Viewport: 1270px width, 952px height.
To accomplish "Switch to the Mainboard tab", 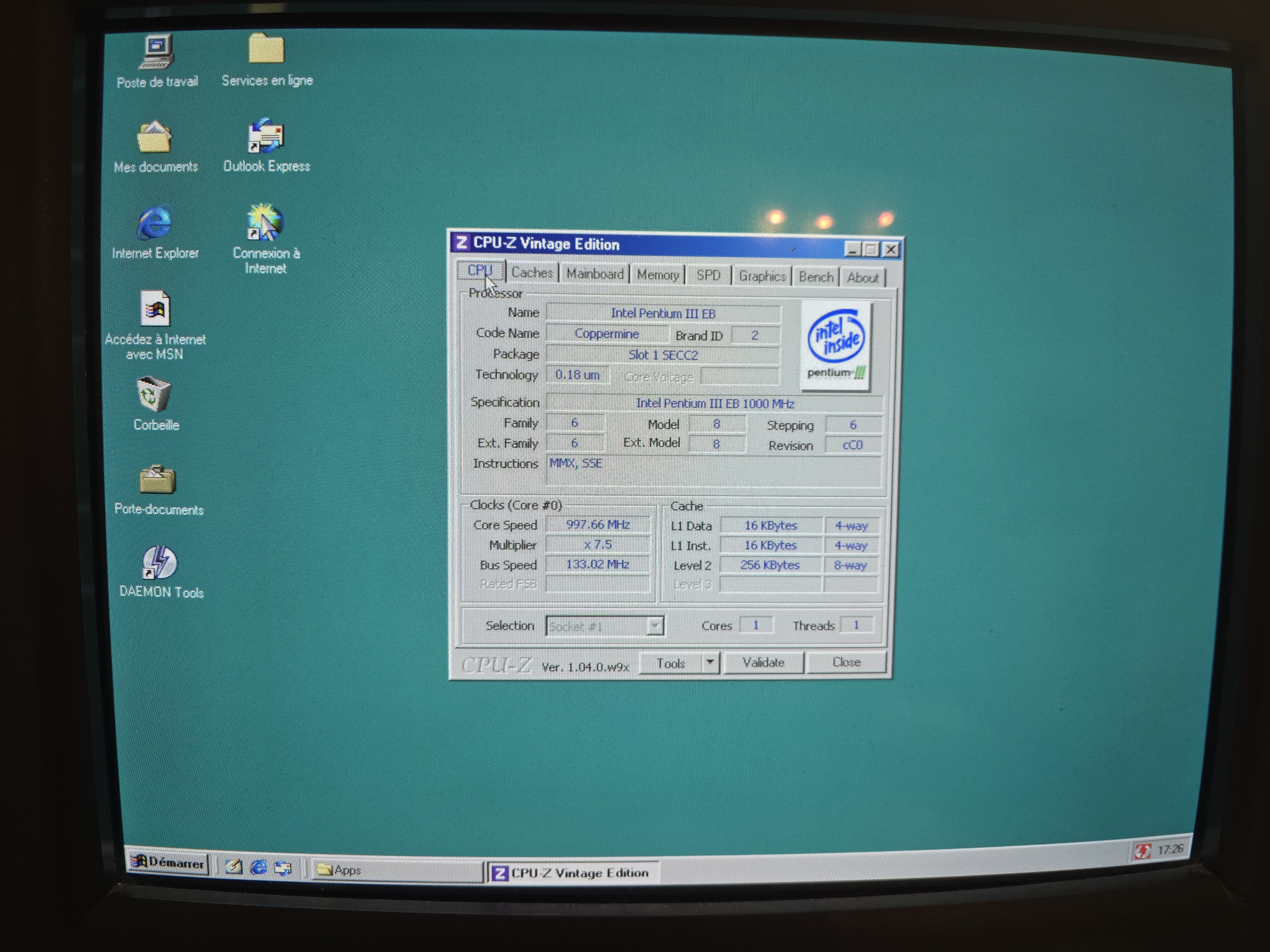I will [595, 274].
